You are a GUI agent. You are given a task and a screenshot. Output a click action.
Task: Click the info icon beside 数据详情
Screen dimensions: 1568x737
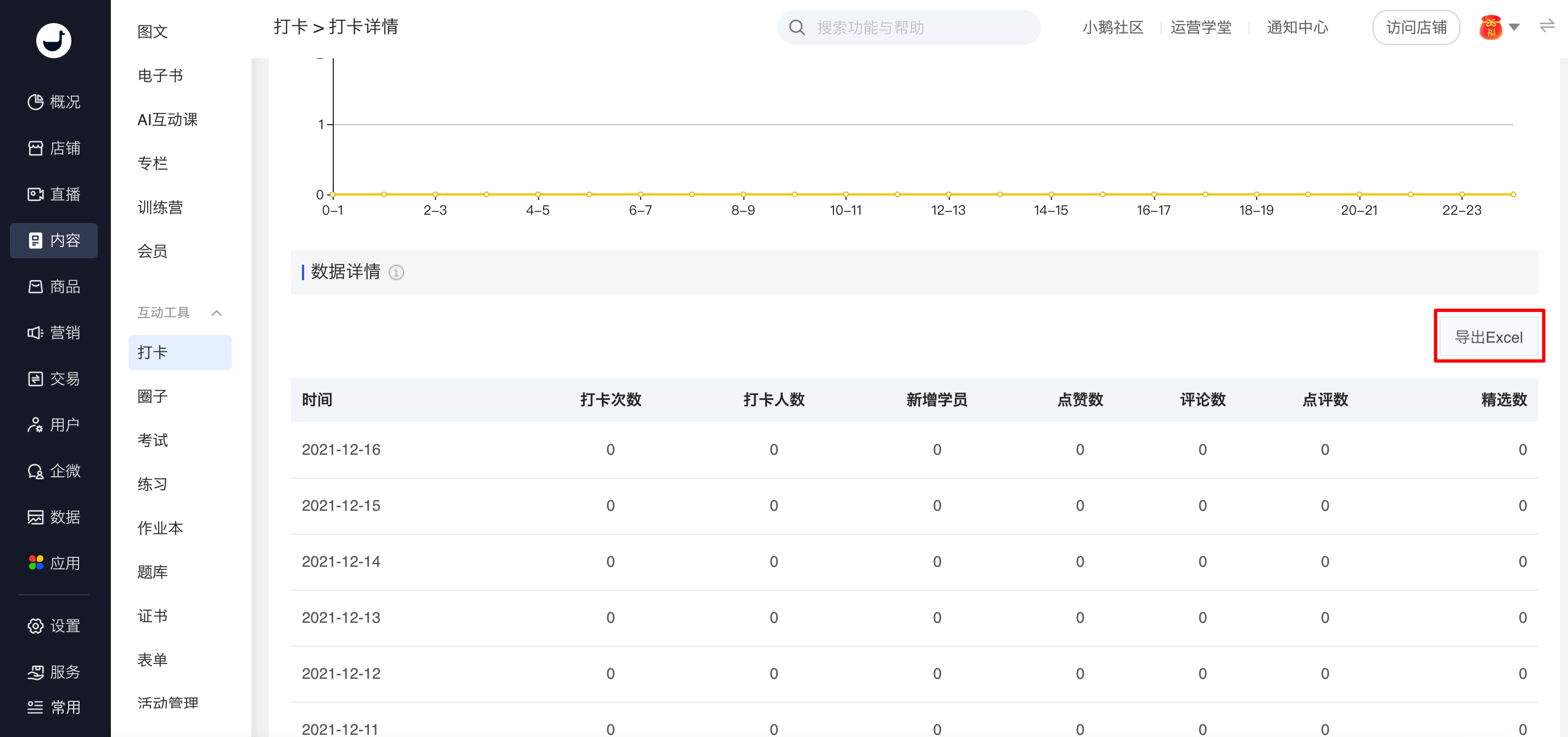[x=396, y=272]
